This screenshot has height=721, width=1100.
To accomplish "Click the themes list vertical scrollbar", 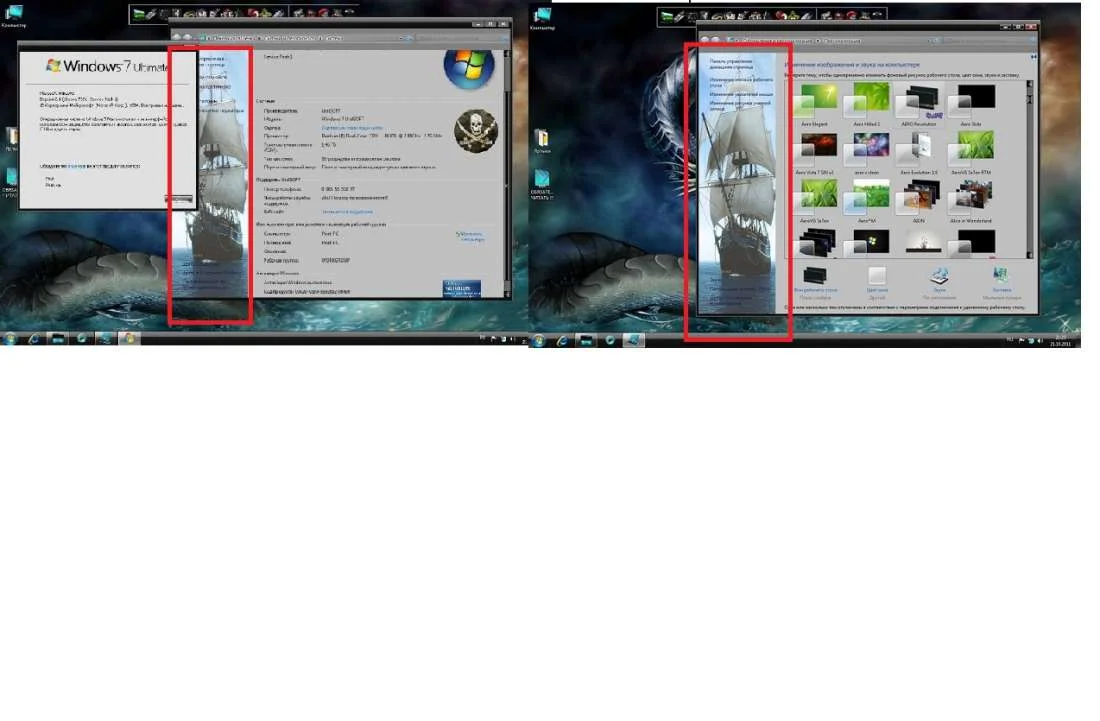I will (x=1029, y=169).
